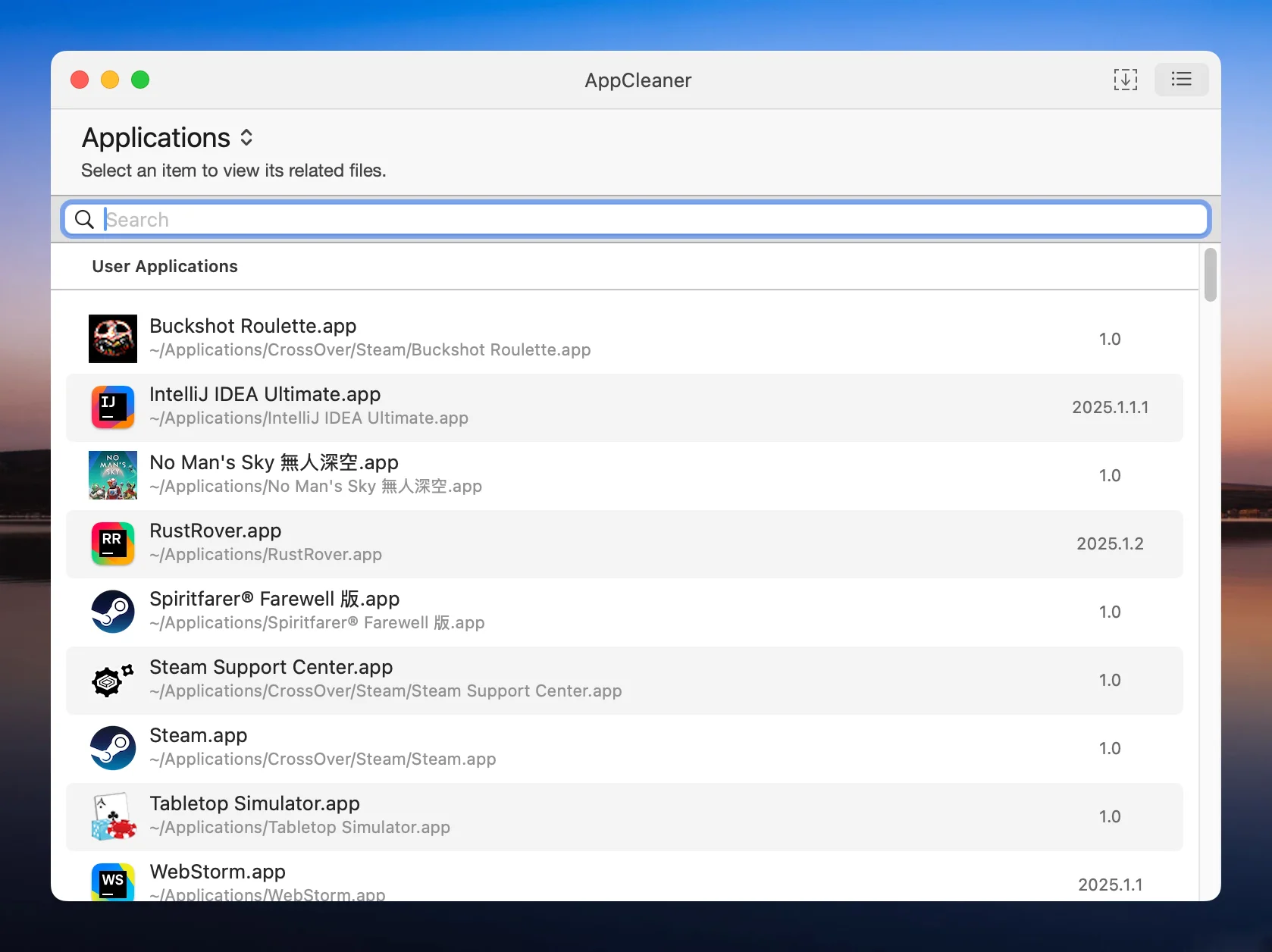
Task: Click the IntelliJ IDEA Ultimate icon
Action: pyautogui.click(x=113, y=407)
